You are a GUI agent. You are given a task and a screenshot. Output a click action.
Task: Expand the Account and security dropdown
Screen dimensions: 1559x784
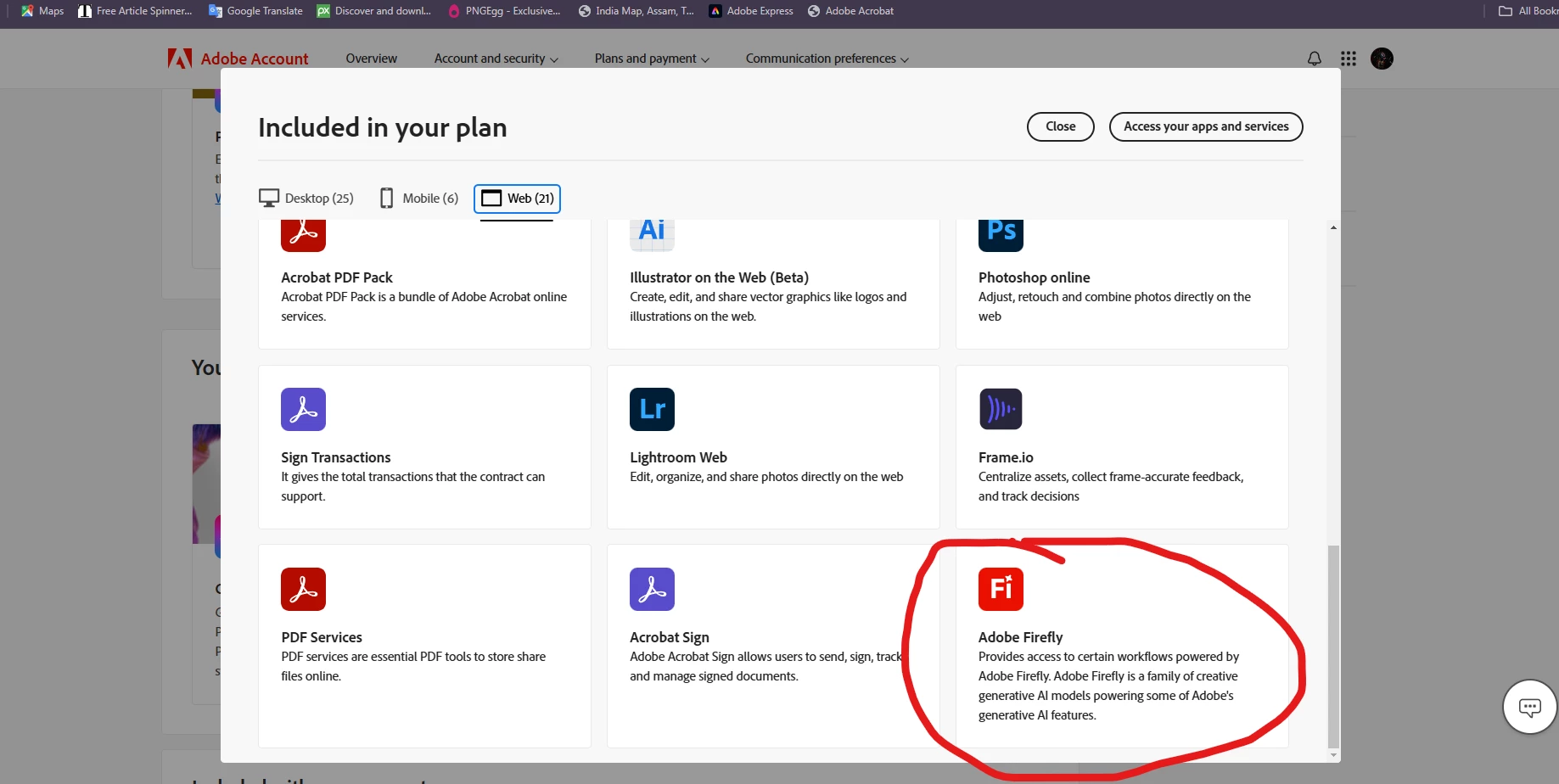point(496,59)
